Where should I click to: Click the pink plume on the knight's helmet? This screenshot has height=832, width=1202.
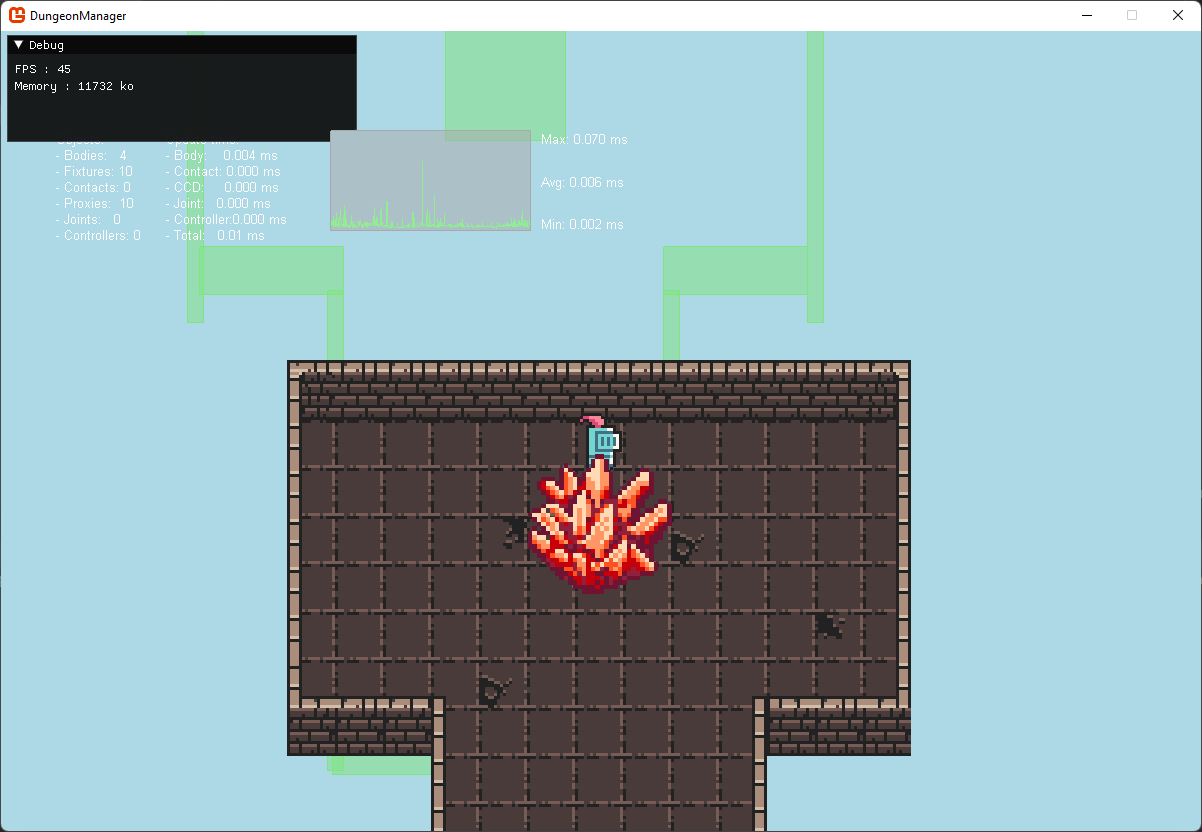coord(593,419)
